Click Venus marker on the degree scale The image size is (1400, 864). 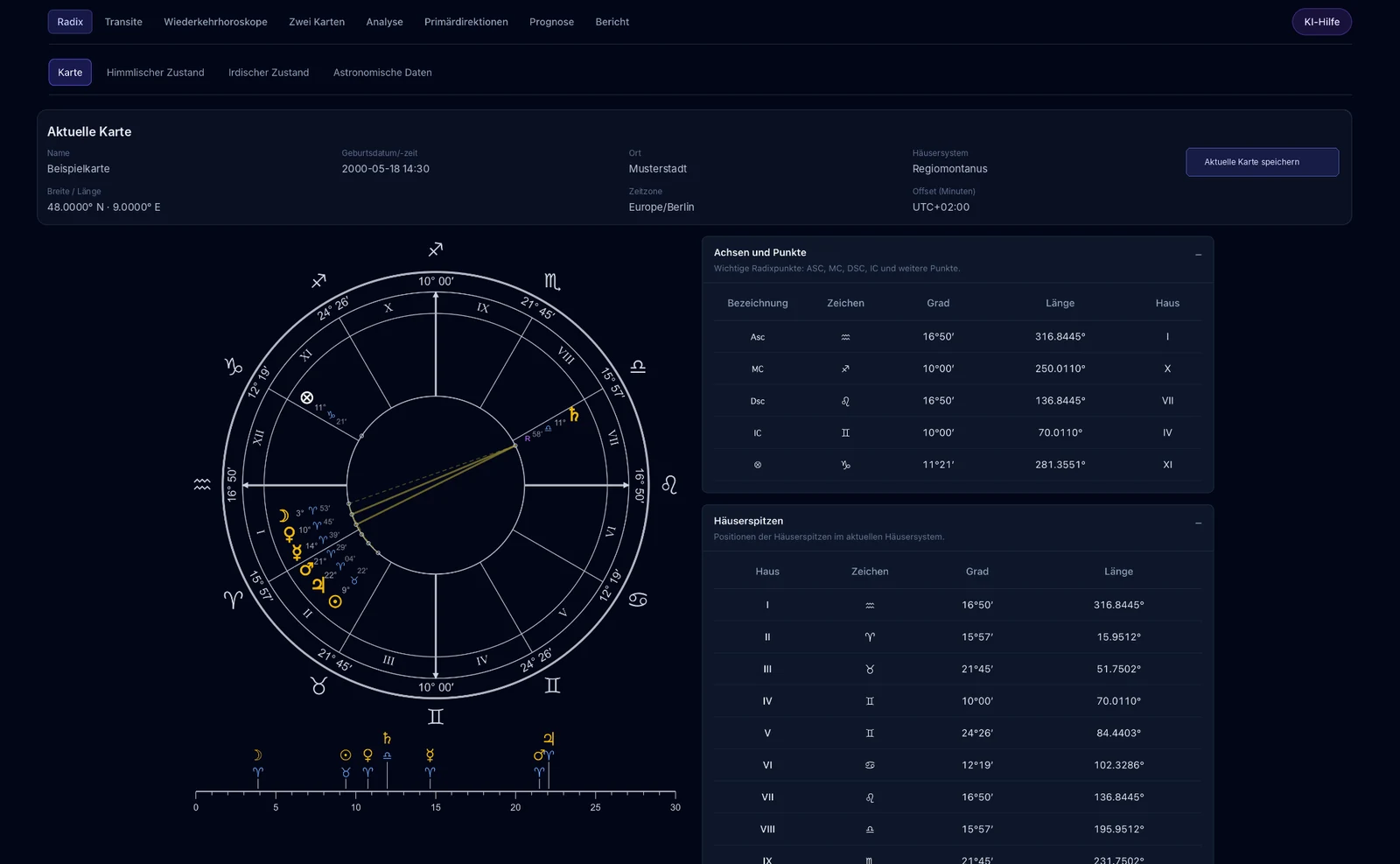pos(367,755)
